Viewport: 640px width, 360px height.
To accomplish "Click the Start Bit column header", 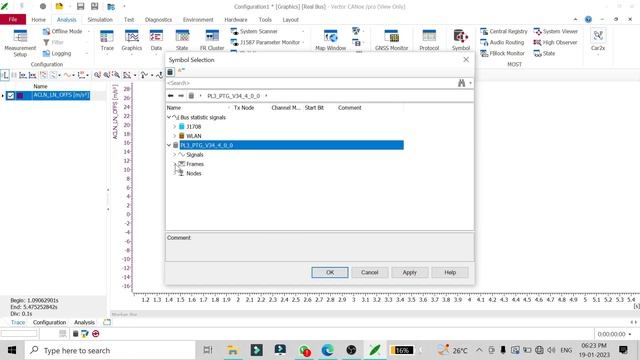I will point(314,108).
